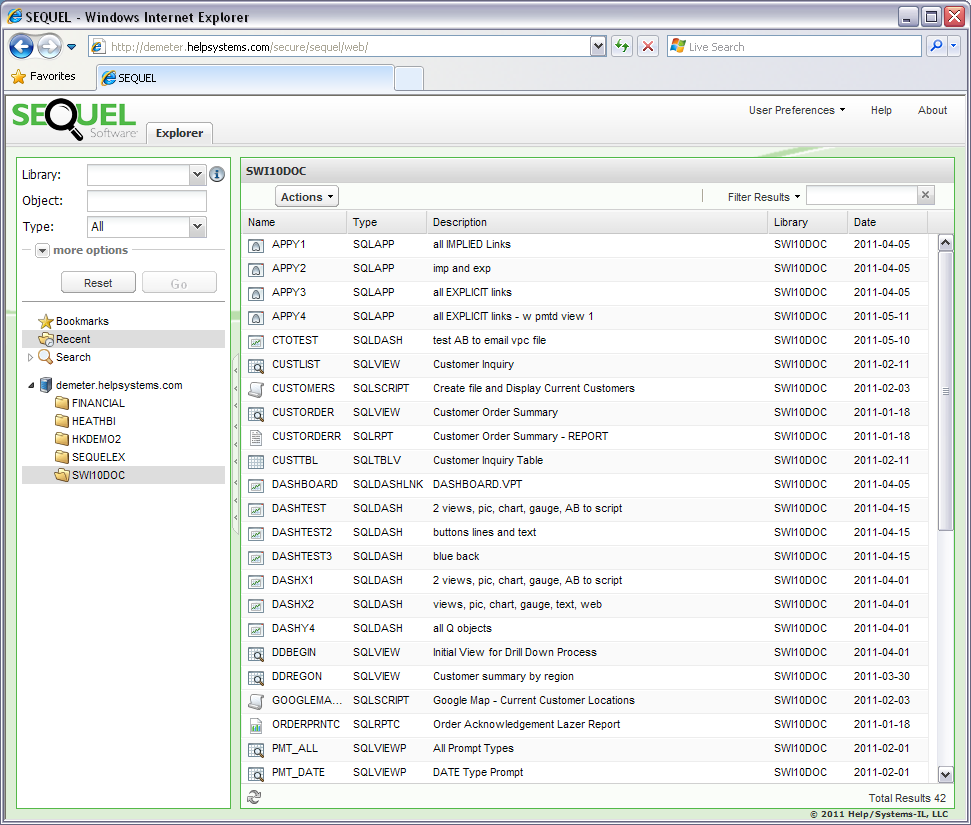Click the APPY1 application icon

pos(256,245)
